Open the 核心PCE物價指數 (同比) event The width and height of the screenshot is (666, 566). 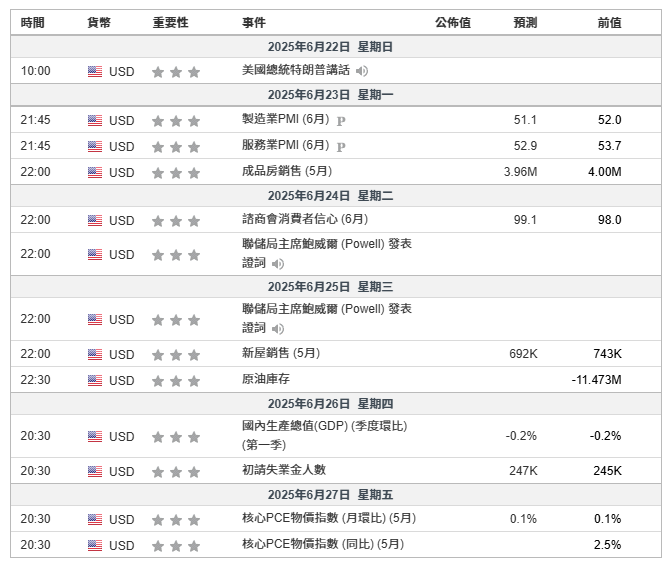click(323, 544)
